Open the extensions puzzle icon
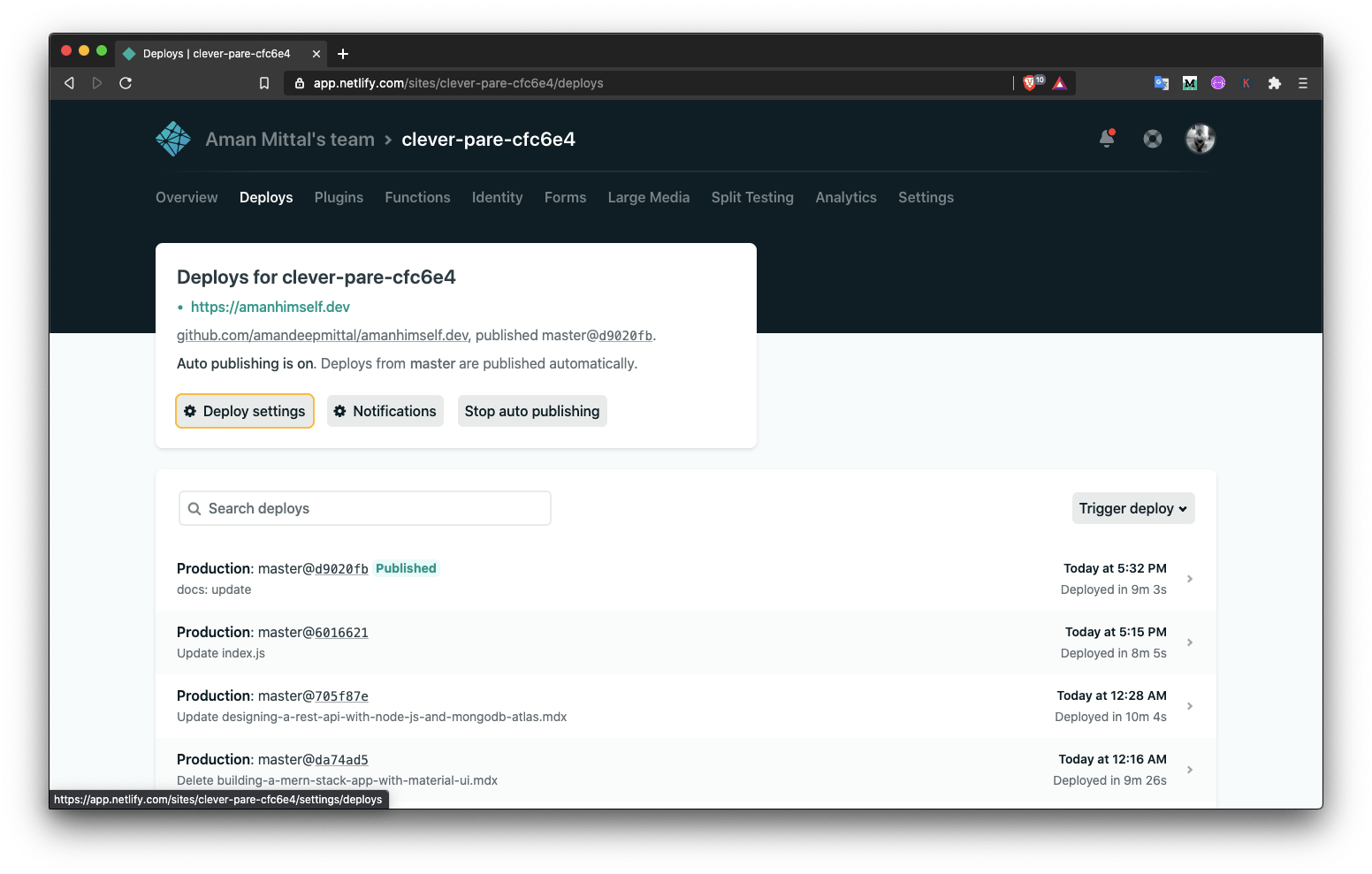Viewport: 1372px width, 874px height. [x=1275, y=83]
